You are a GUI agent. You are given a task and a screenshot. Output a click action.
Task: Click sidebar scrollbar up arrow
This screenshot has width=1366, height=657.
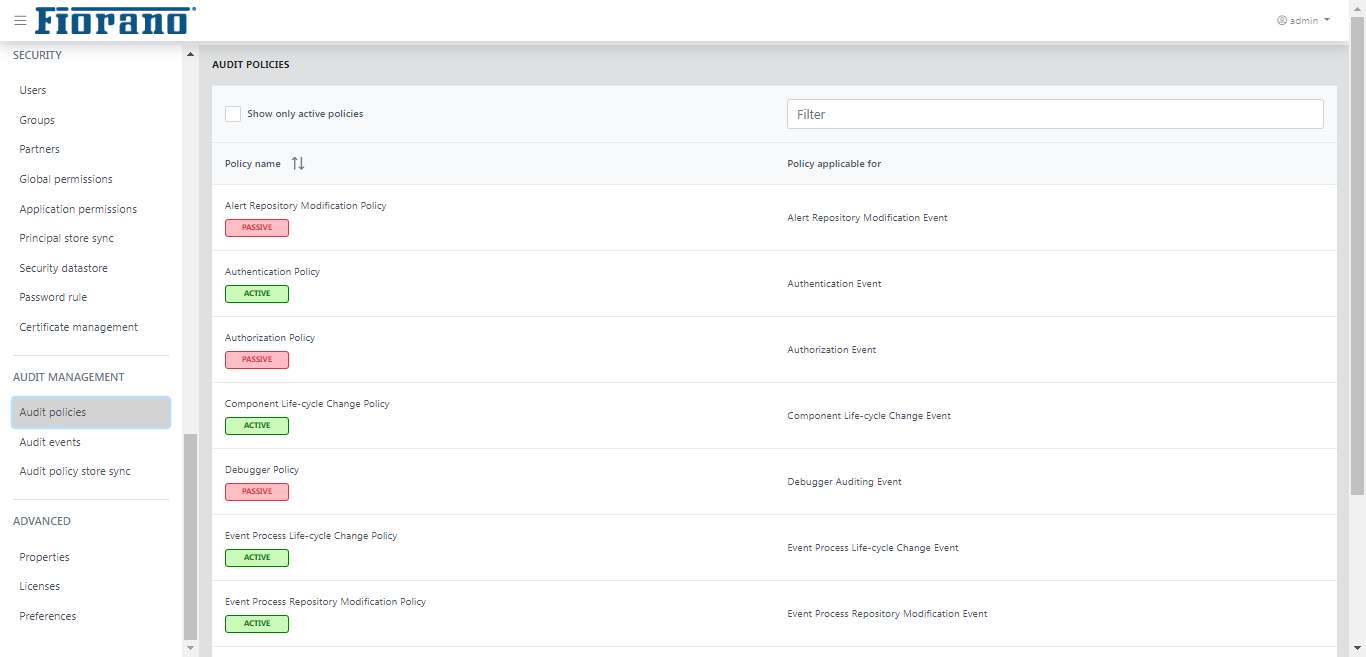(x=190, y=54)
